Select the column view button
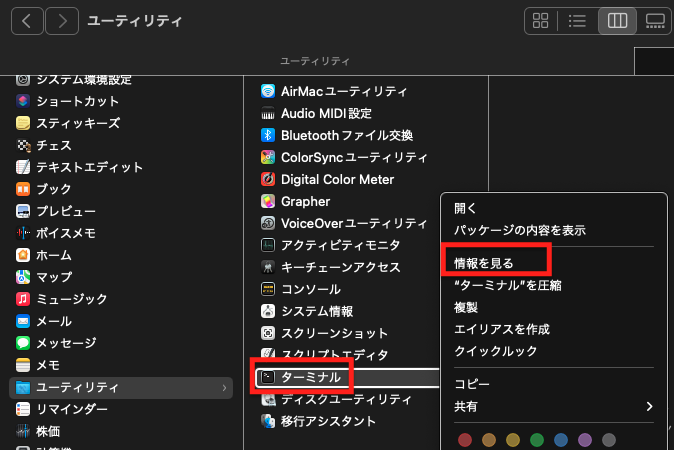Viewport: 674px width, 450px height. 617,20
